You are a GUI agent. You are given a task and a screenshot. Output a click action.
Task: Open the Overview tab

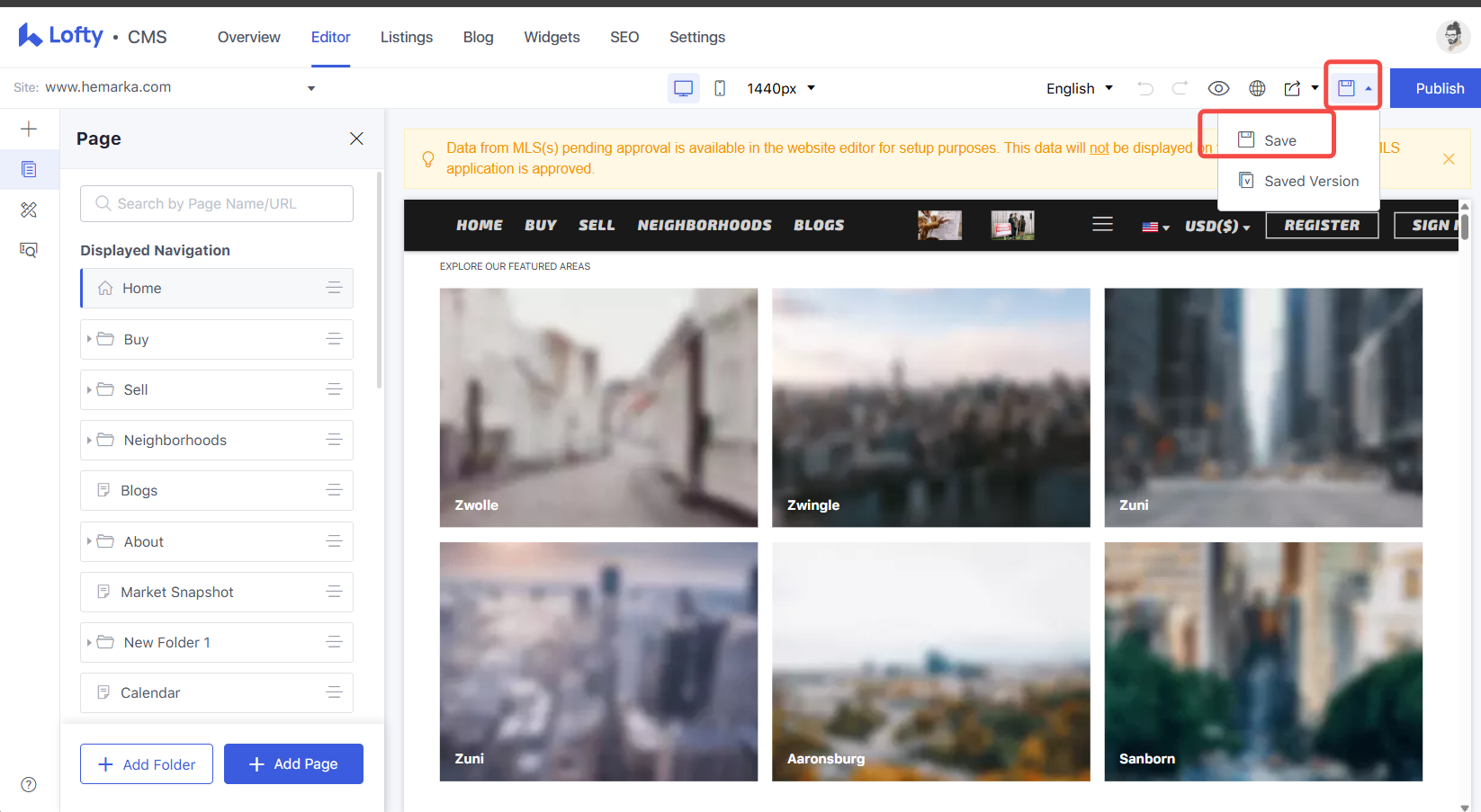pos(249,37)
